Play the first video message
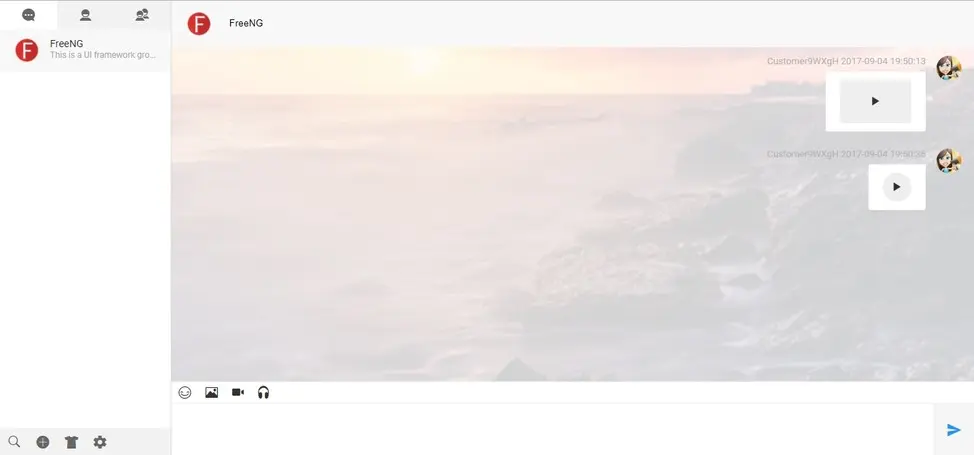The width and height of the screenshot is (974, 455). pos(875,101)
